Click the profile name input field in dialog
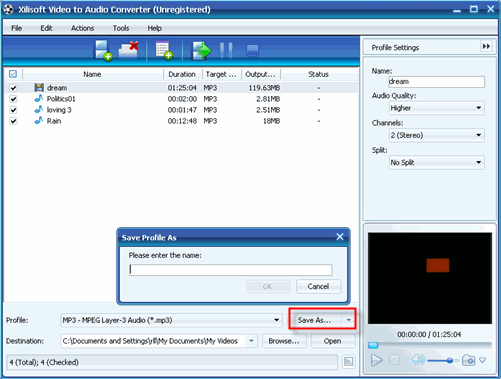The image size is (501, 379). (x=231, y=270)
